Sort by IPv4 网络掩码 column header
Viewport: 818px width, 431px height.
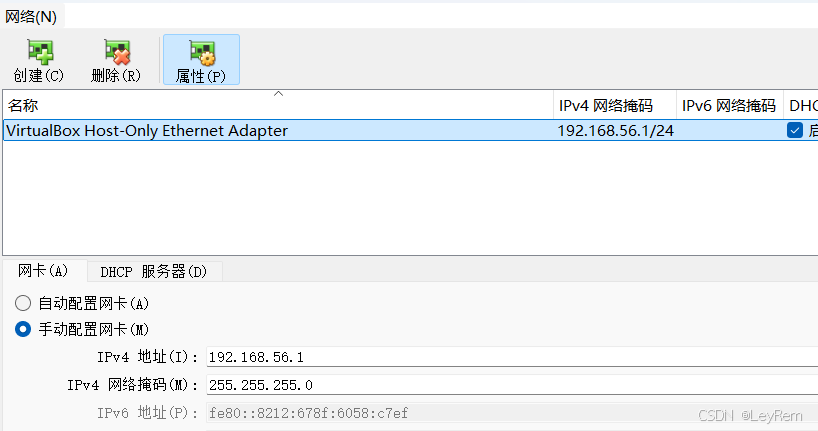(x=615, y=105)
